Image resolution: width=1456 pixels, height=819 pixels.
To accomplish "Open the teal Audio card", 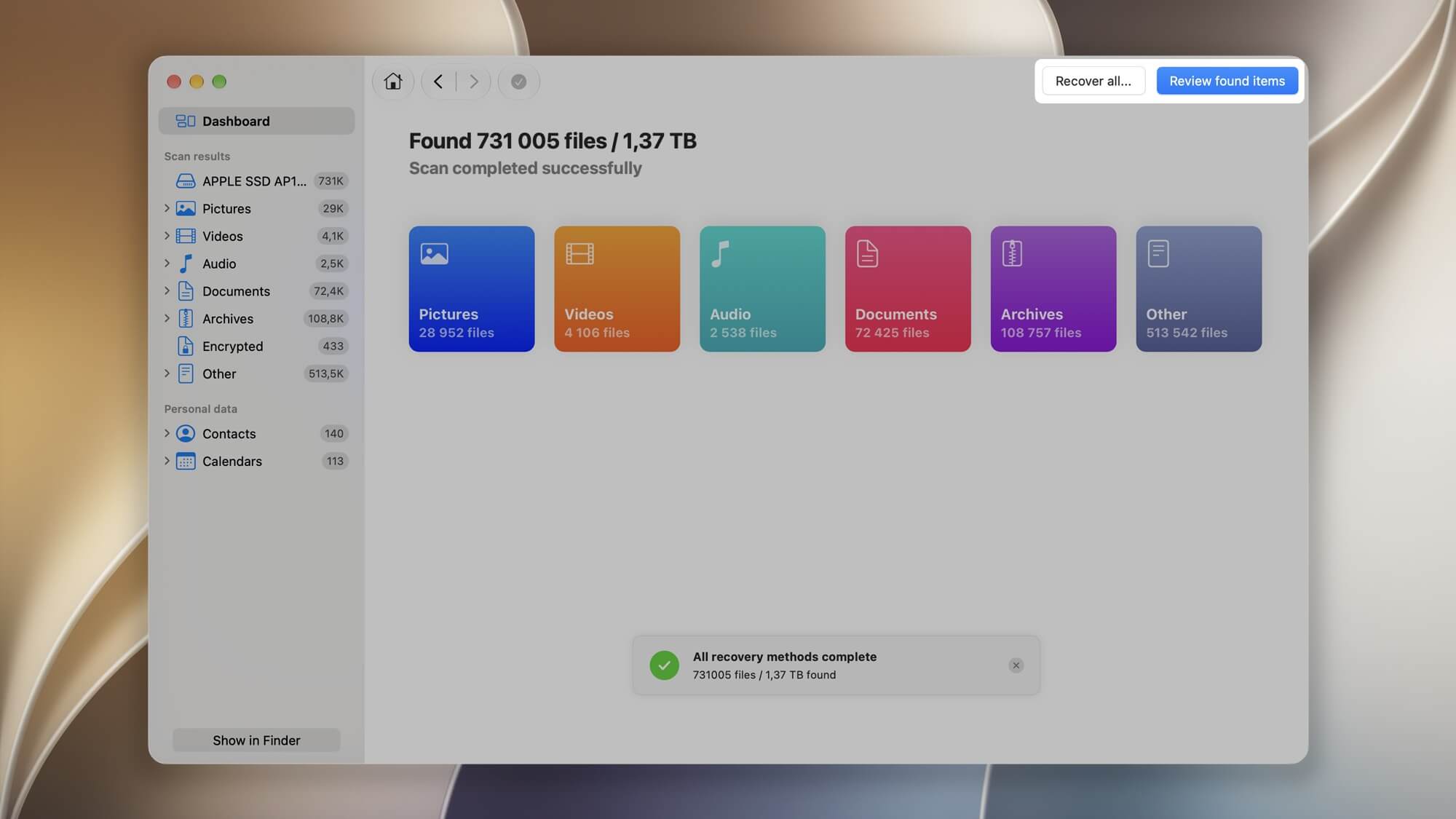I will click(762, 289).
